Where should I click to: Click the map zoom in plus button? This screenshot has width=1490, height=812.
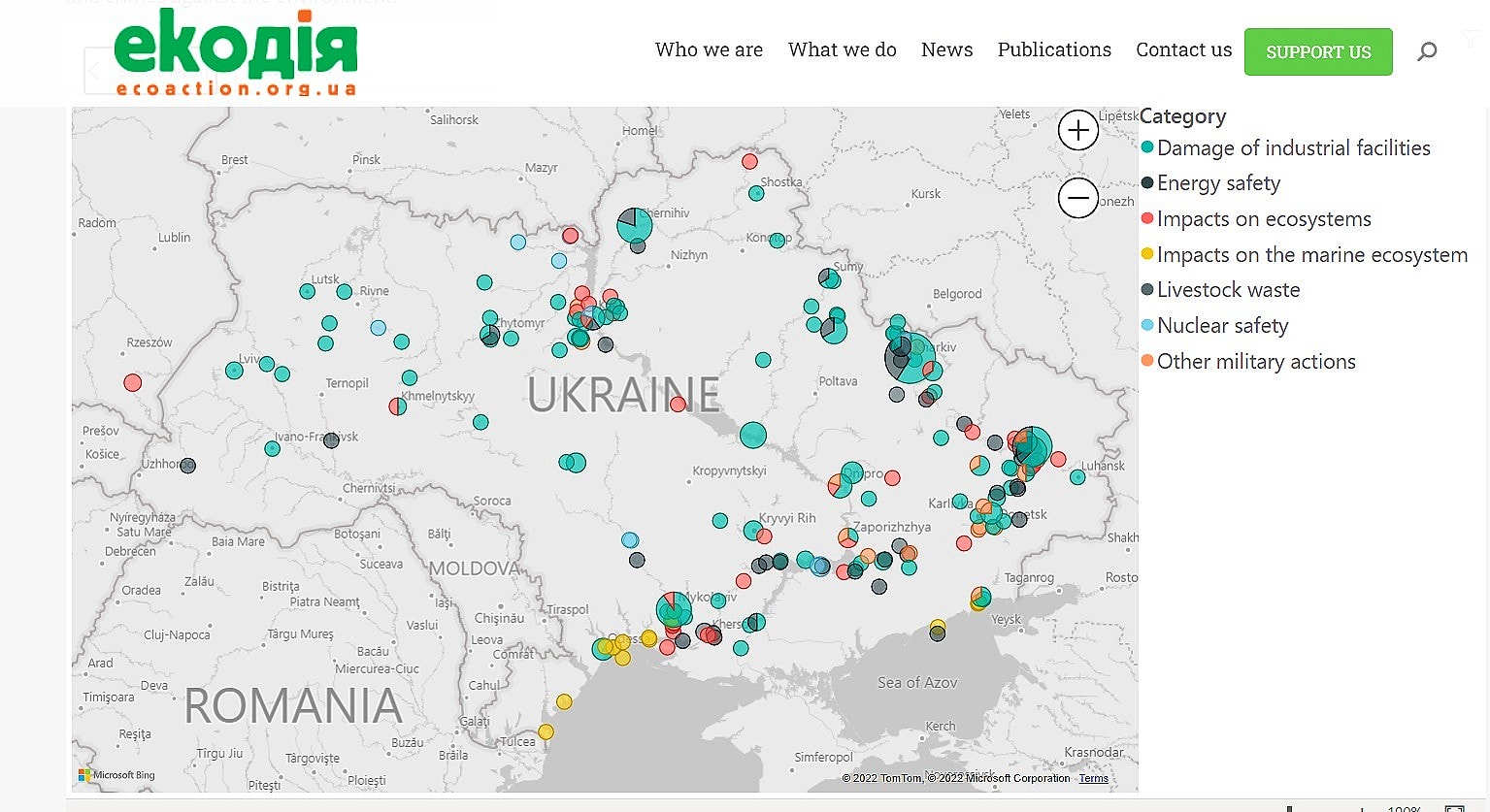[1077, 130]
